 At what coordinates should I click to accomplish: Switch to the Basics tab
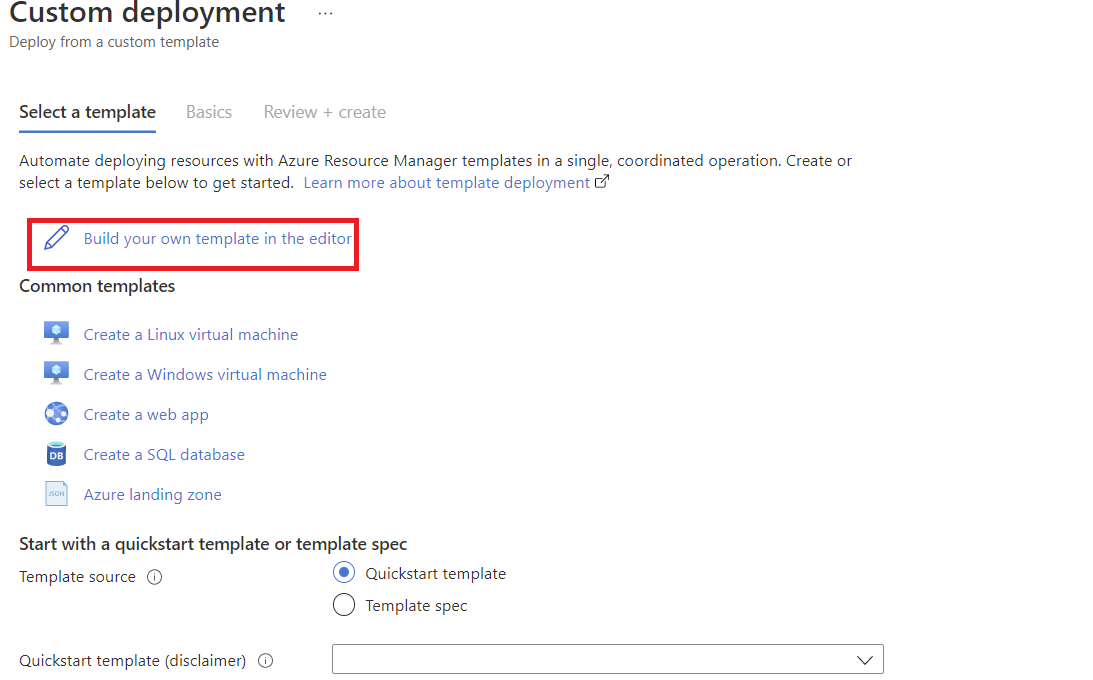click(209, 112)
